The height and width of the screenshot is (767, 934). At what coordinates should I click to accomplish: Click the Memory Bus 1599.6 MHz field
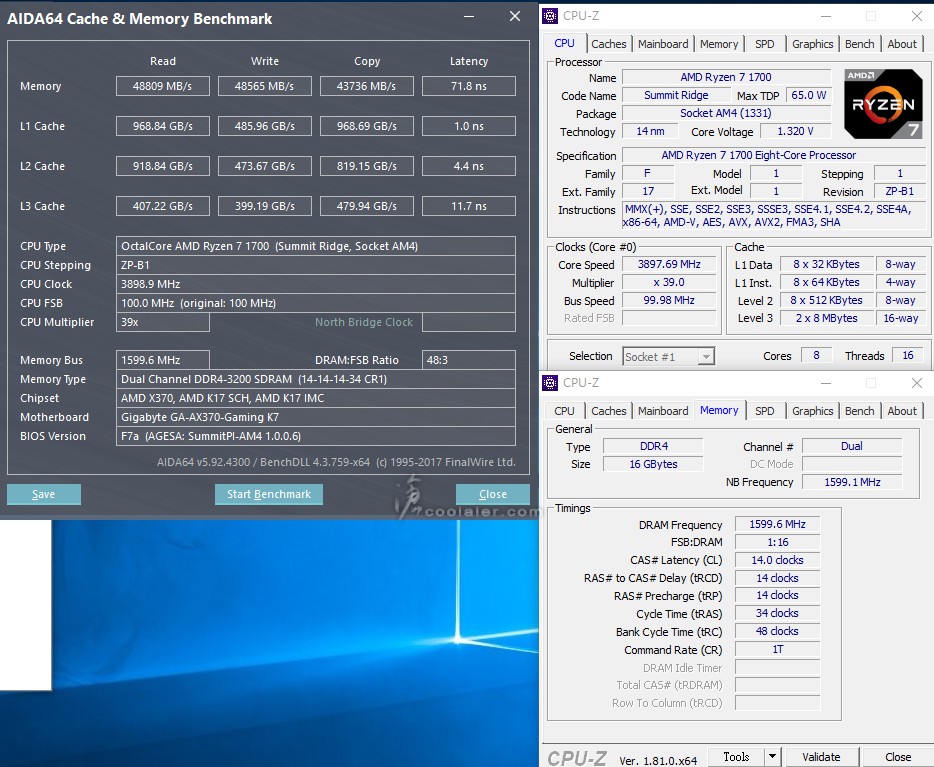click(x=163, y=360)
